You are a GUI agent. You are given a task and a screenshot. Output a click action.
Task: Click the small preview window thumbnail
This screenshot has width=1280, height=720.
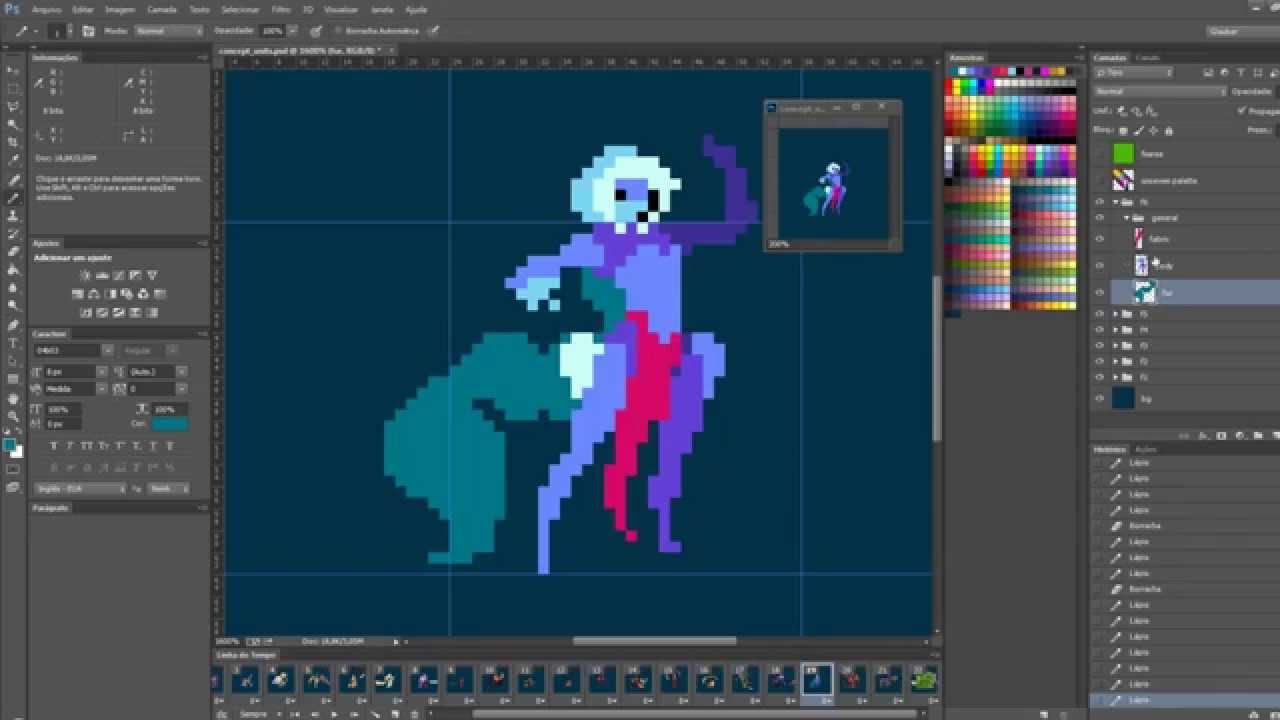[832, 181]
